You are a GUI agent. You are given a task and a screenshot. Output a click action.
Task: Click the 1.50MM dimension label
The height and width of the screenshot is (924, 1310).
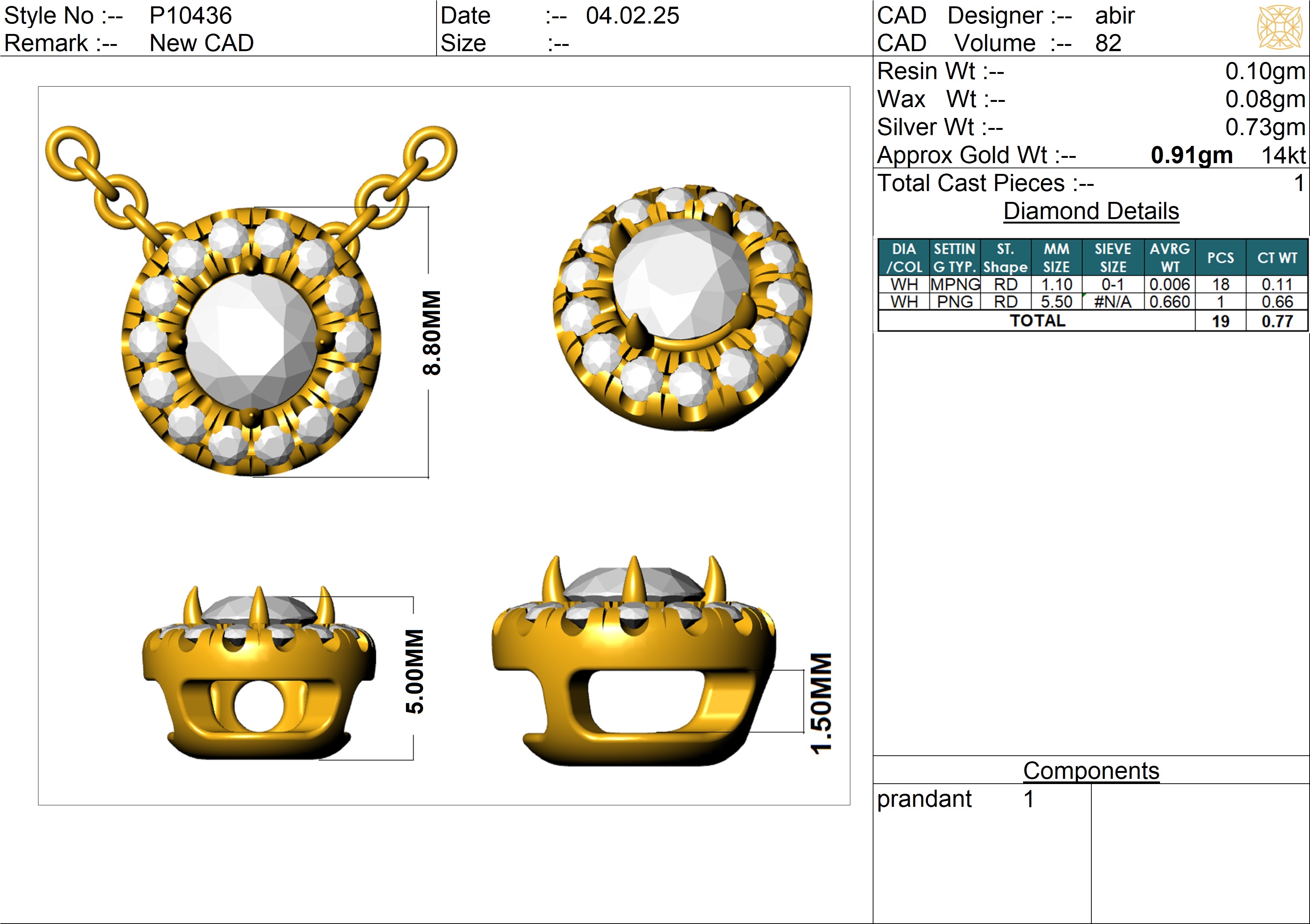pos(821,703)
